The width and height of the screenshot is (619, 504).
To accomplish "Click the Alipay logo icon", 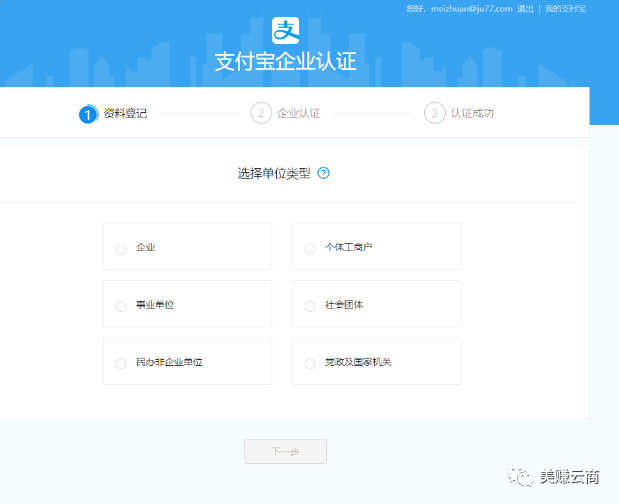I will [286, 29].
